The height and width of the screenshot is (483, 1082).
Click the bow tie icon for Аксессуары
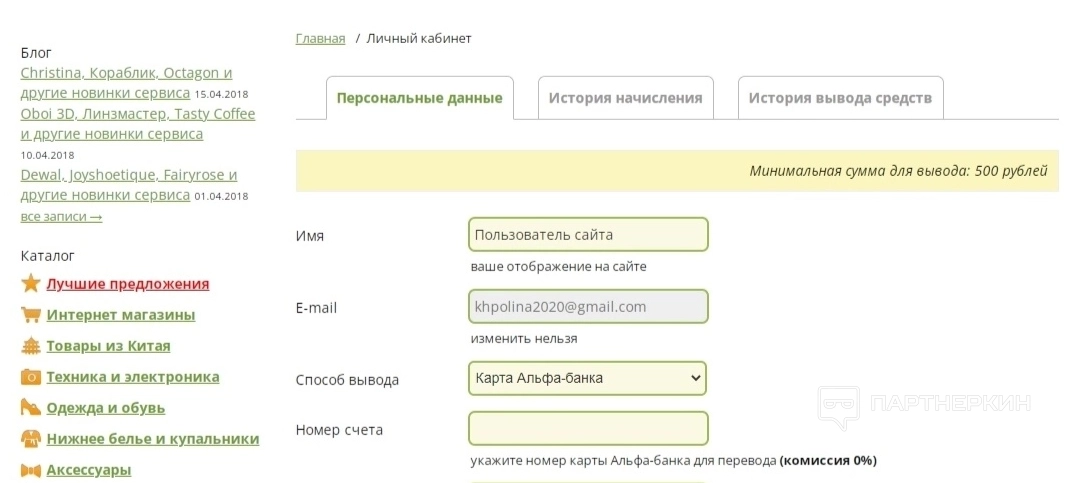[30, 470]
